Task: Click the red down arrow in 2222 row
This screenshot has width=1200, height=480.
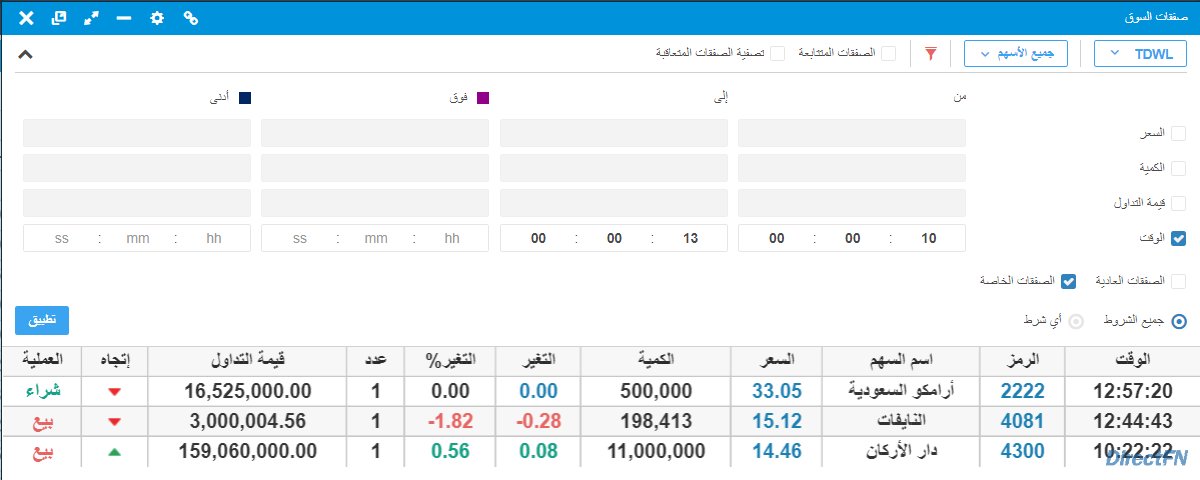Action: point(114,392)
